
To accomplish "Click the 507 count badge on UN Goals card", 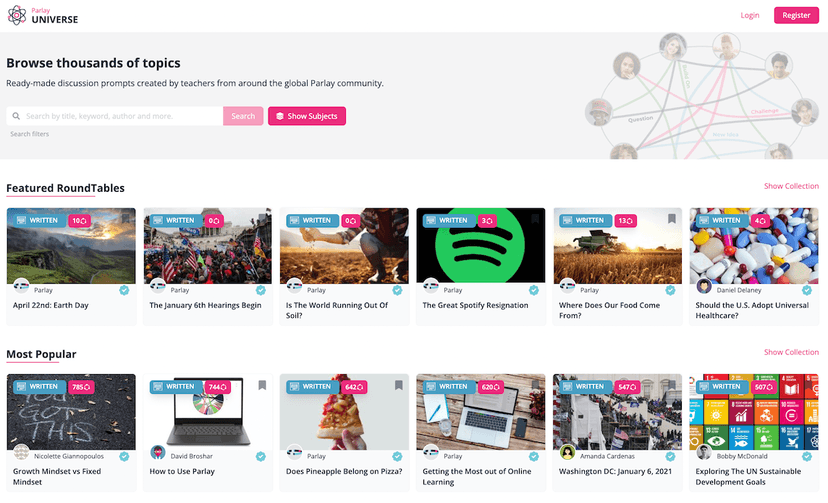I will tap(764, 387).
